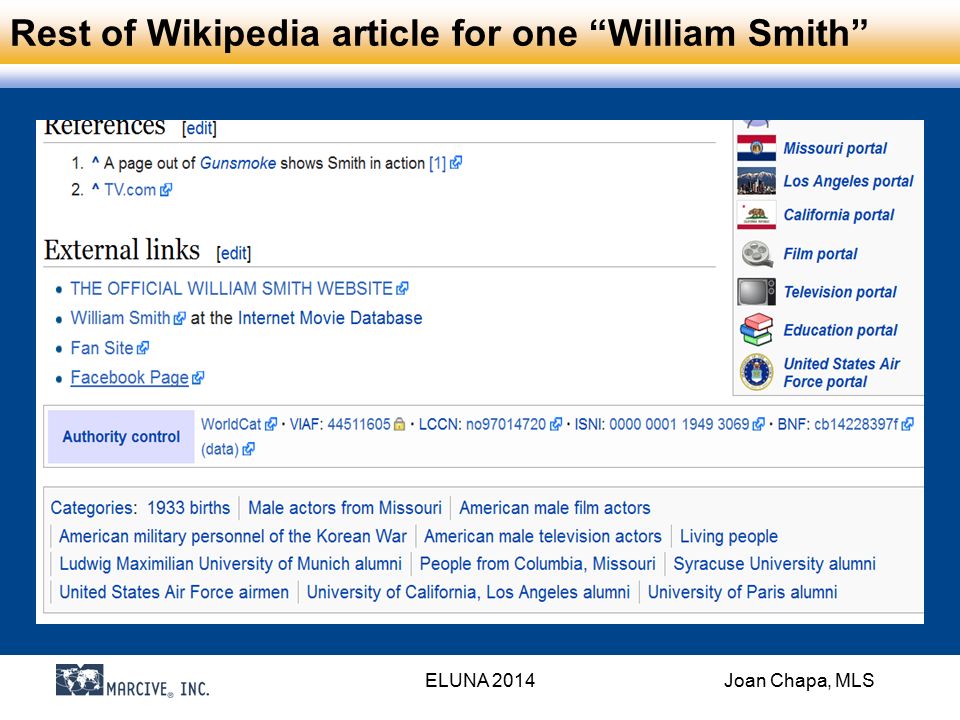The height and width of the screenshot is (720, 960).
Task: Open the Living people category
Action: 729,536
